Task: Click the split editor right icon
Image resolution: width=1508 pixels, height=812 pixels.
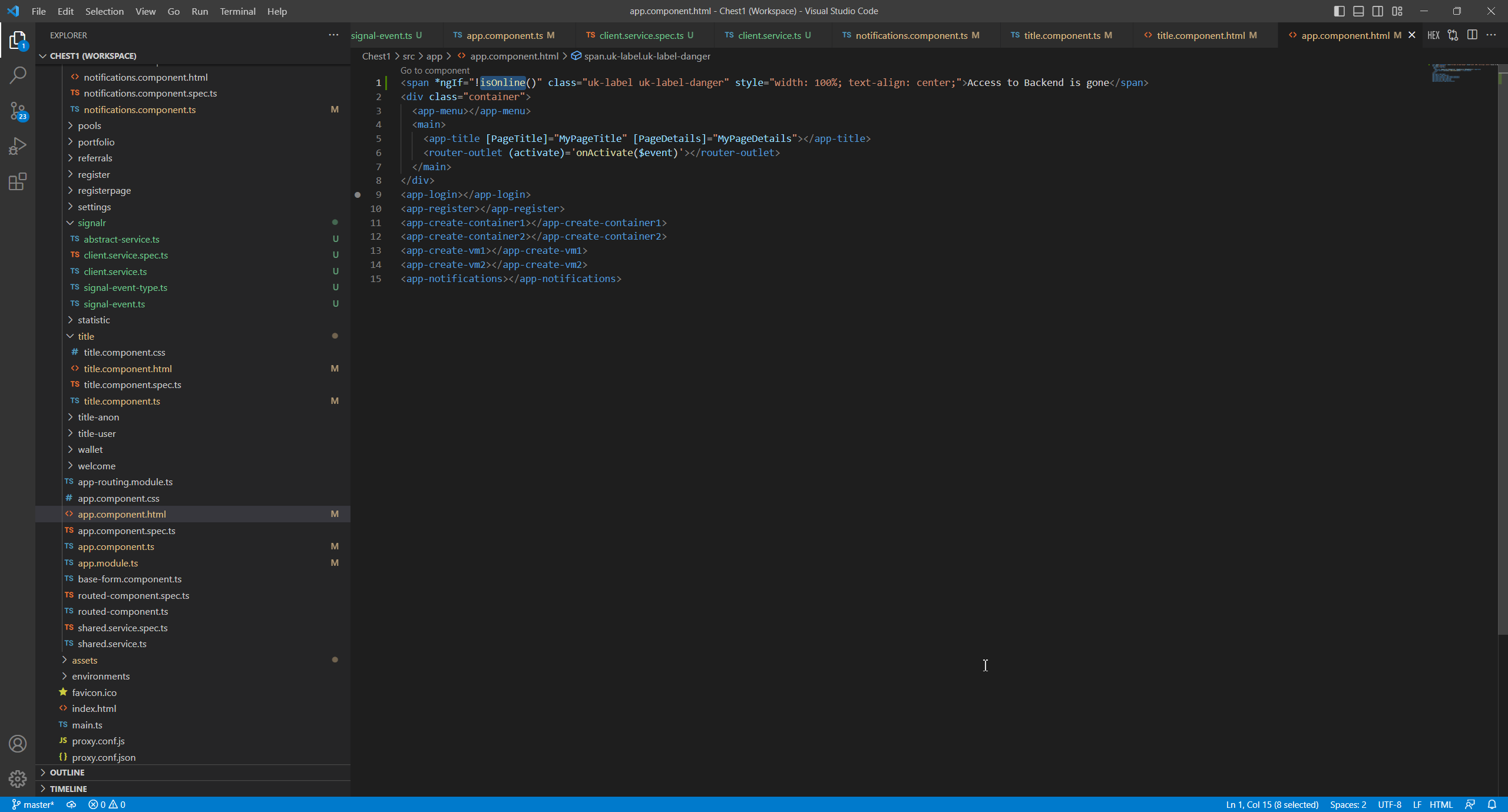Action: 1472,35
